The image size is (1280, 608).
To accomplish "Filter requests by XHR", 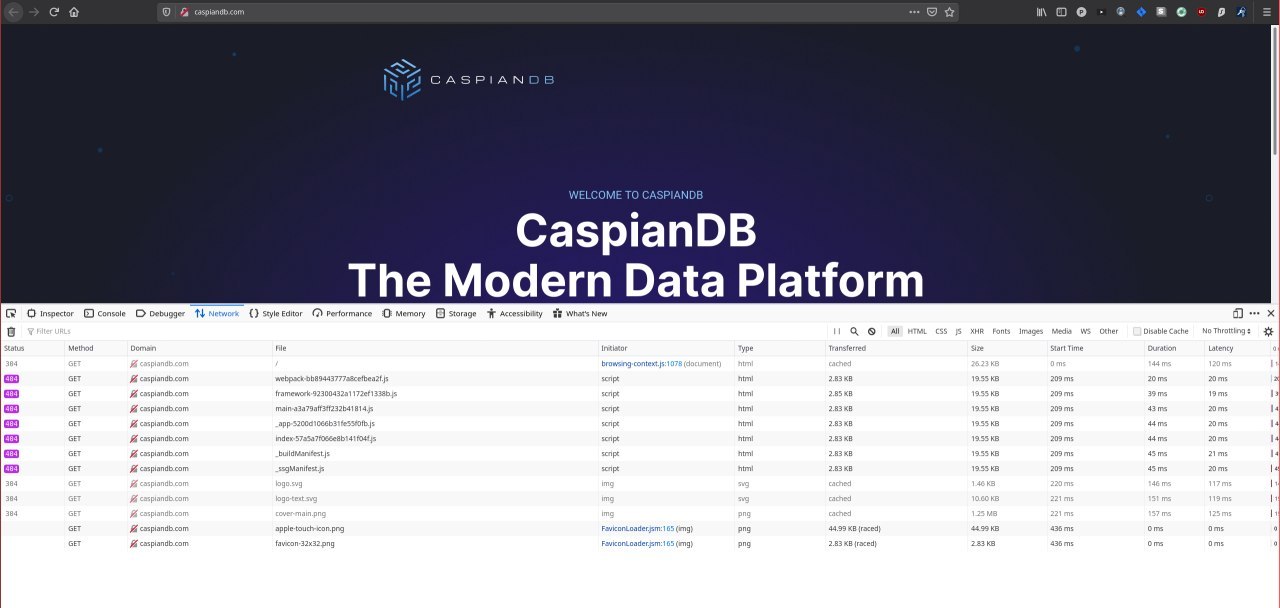I will [x=977, y=331].
